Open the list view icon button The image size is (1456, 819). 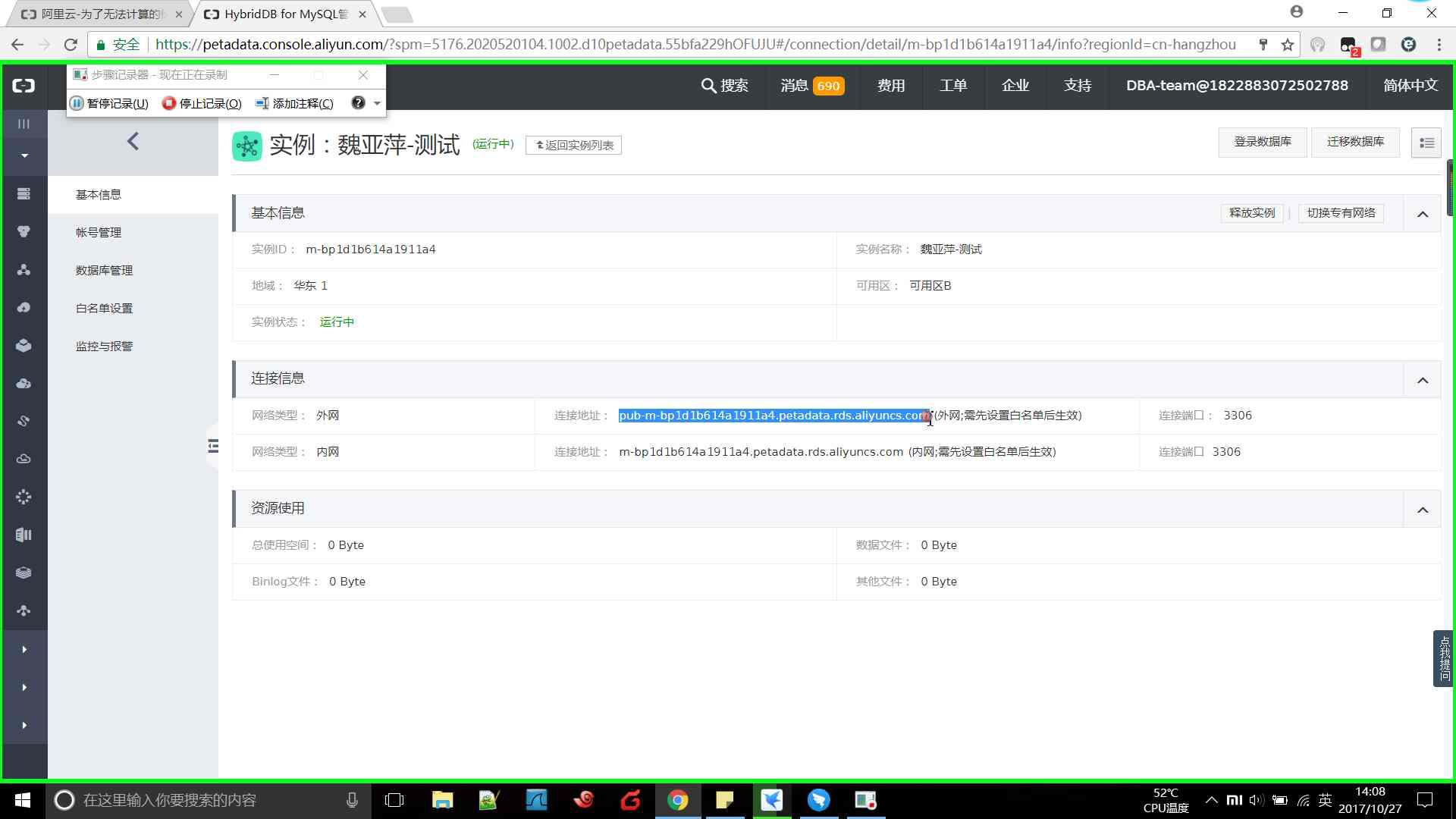[1426, 143]
